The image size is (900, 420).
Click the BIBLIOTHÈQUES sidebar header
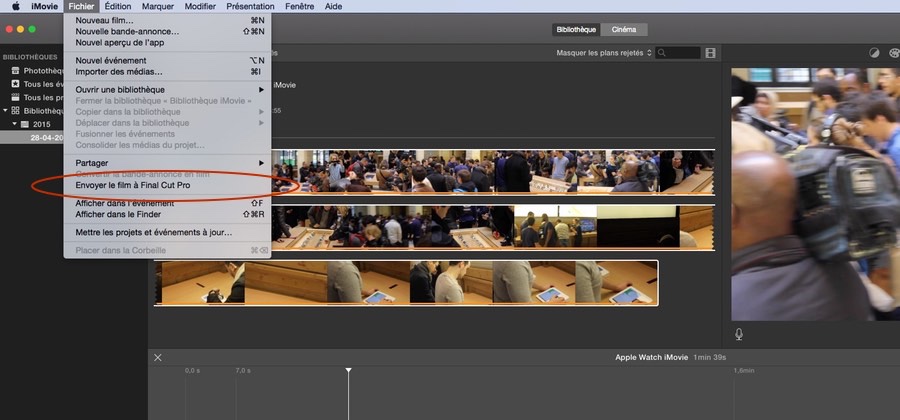30,57
